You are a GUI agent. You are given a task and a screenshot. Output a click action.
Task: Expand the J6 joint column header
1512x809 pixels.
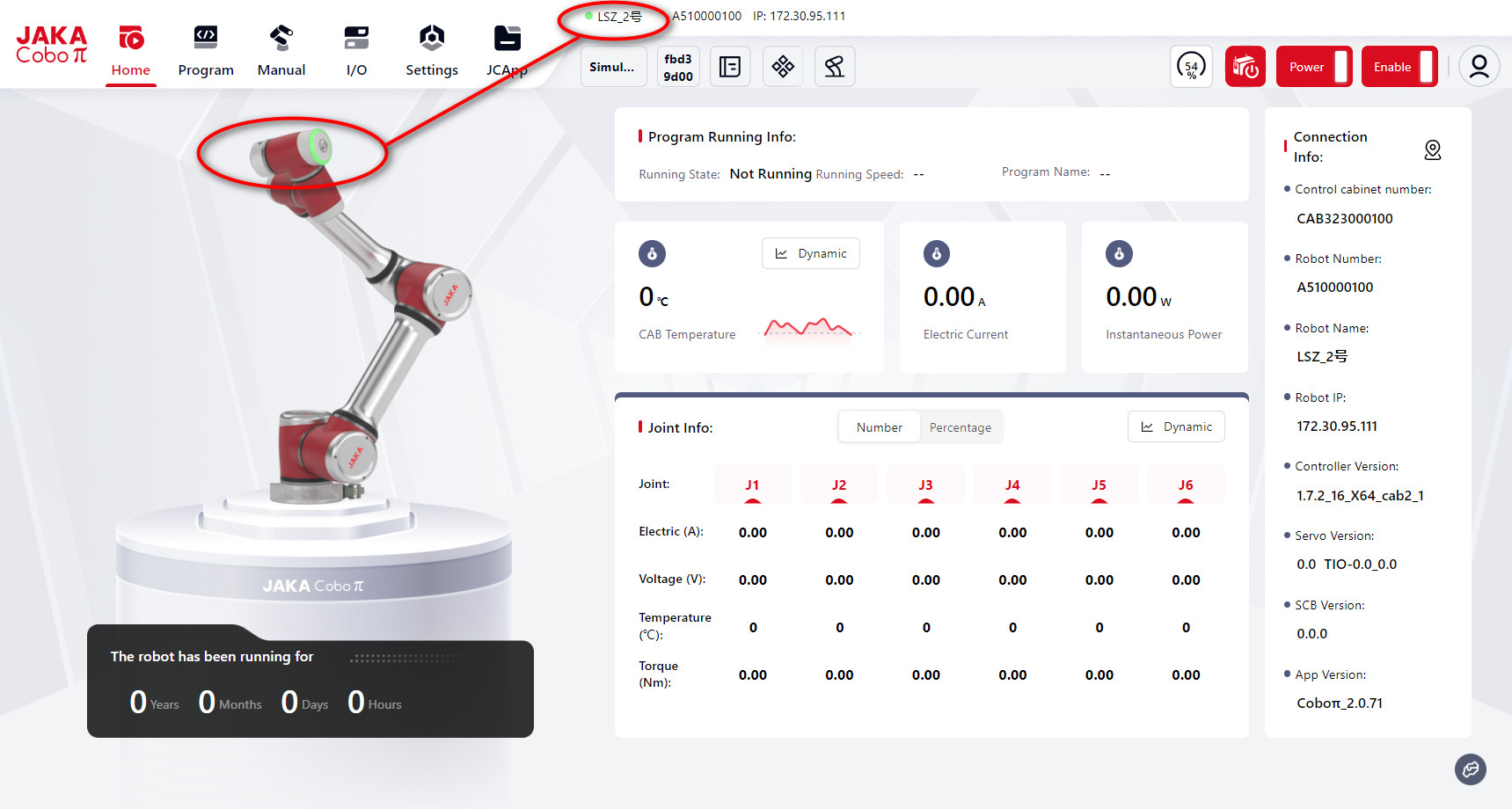1185,485
